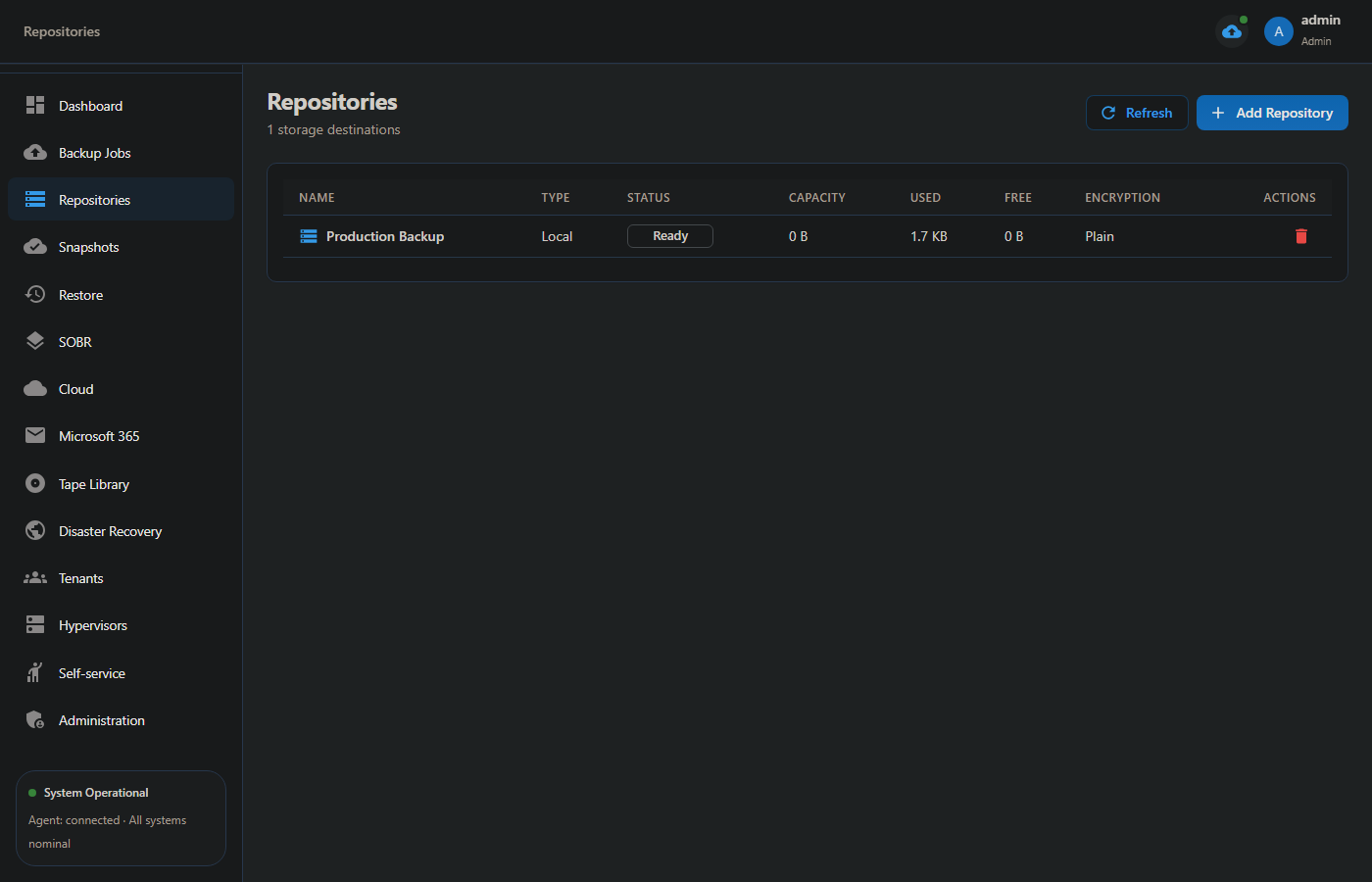Delete the Production Backup repository
Screen dimensions: 1372x882
click(1301, 236)
